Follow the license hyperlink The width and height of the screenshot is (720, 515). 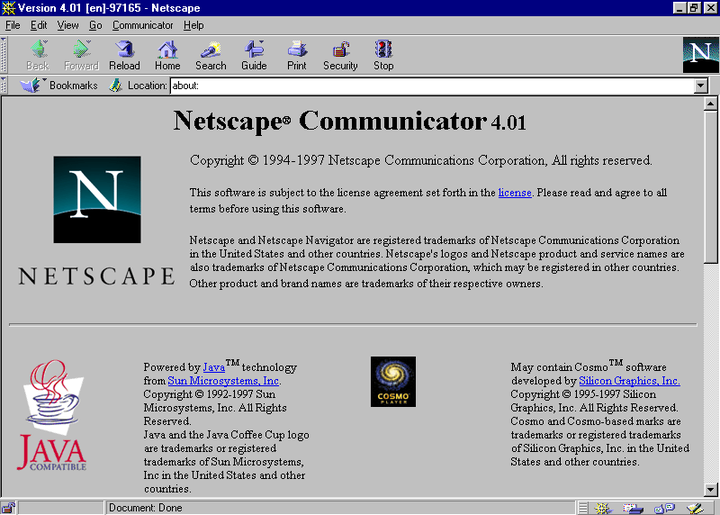click(515, 192)
